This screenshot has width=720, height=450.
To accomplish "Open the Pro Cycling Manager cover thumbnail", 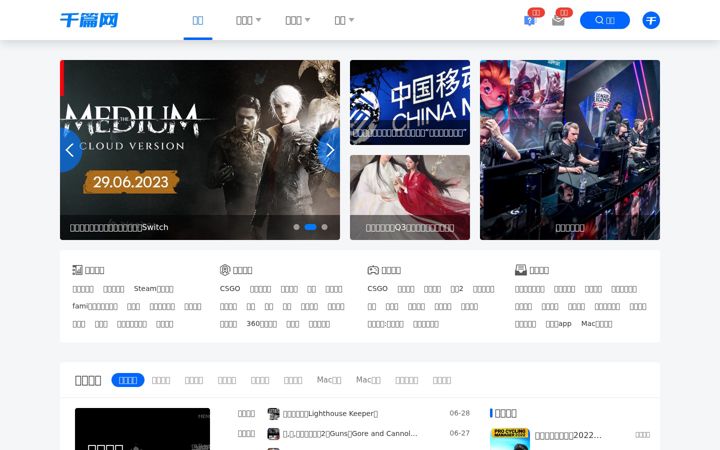I will point(510,439).
